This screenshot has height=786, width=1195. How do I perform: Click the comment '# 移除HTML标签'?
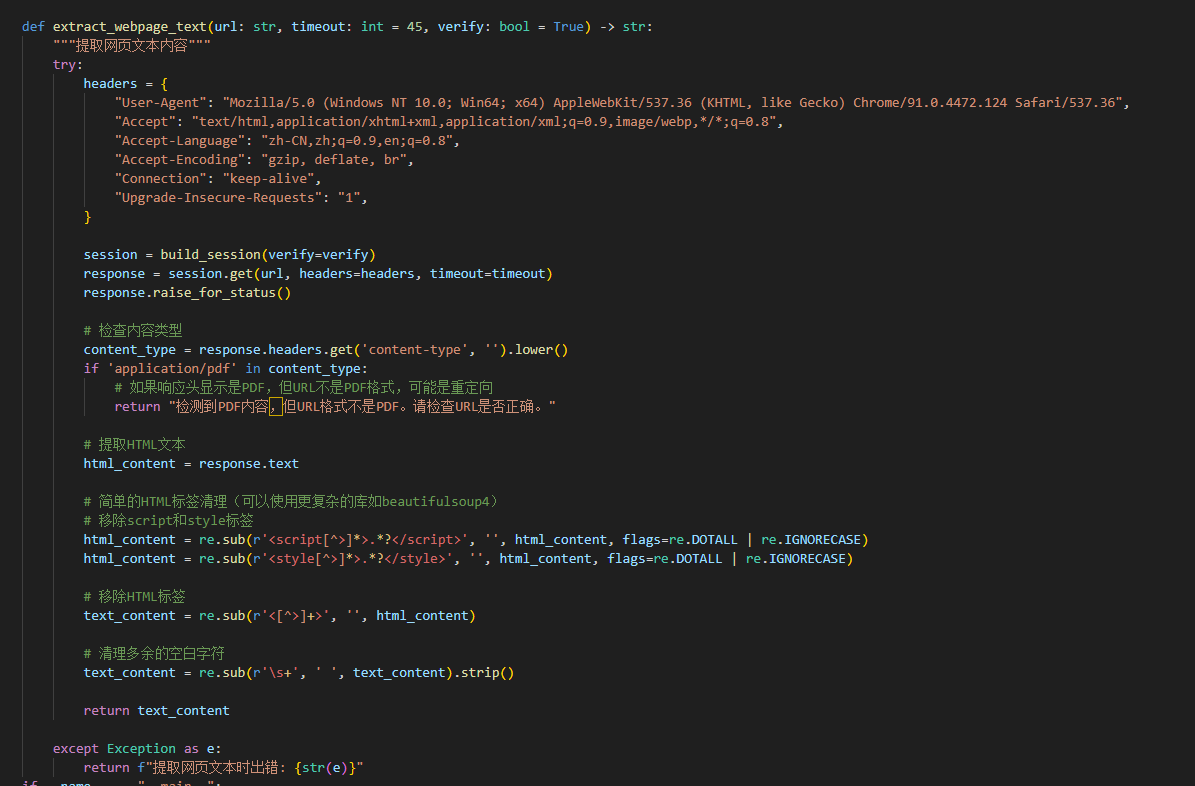pyautogui.click(x=134, y=597)
